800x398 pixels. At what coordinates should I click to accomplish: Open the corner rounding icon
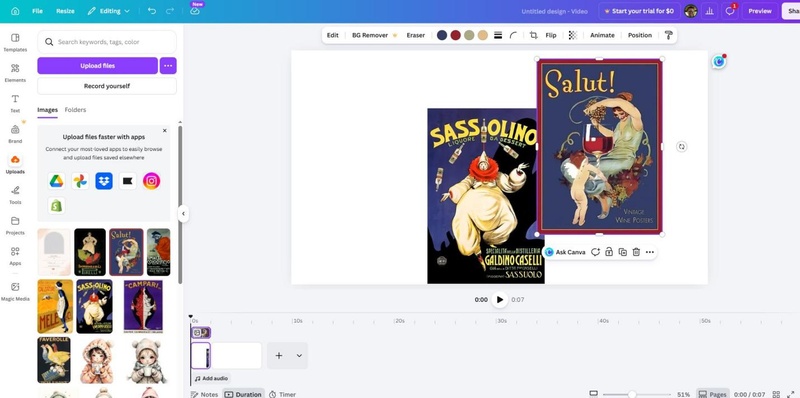click(513, 35)
